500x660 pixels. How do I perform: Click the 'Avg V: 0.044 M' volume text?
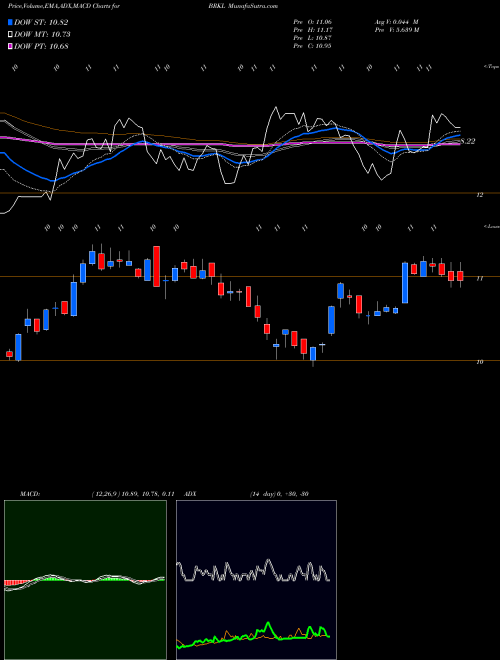tap(396, 22)
